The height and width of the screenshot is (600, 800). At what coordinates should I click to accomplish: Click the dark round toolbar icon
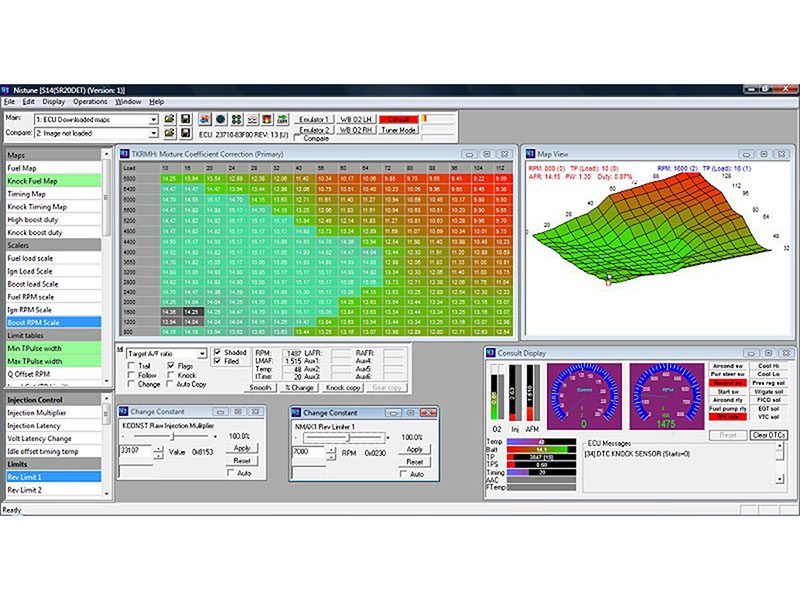click(221, 119)
